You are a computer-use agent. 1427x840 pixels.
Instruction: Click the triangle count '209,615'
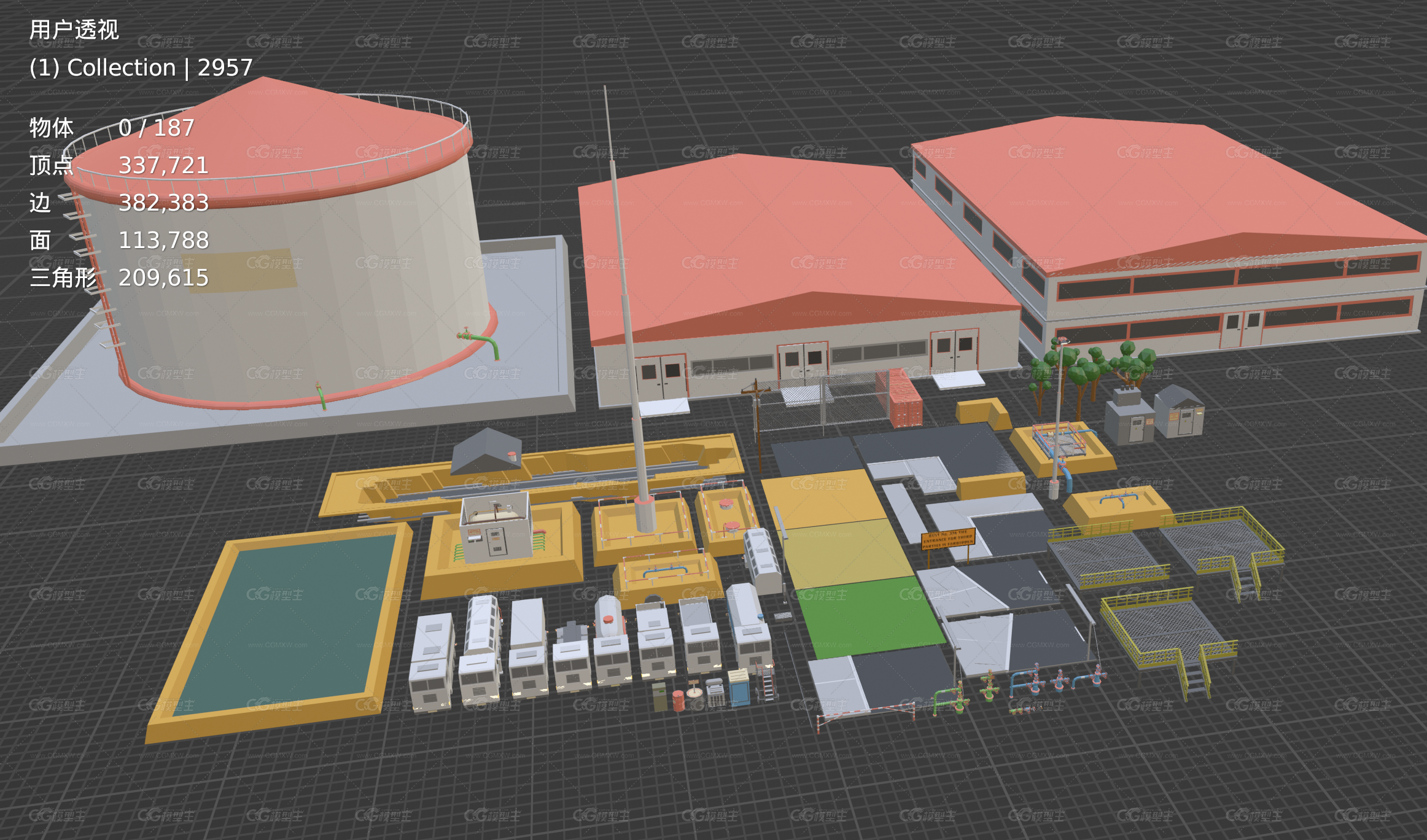pos(163,278)
